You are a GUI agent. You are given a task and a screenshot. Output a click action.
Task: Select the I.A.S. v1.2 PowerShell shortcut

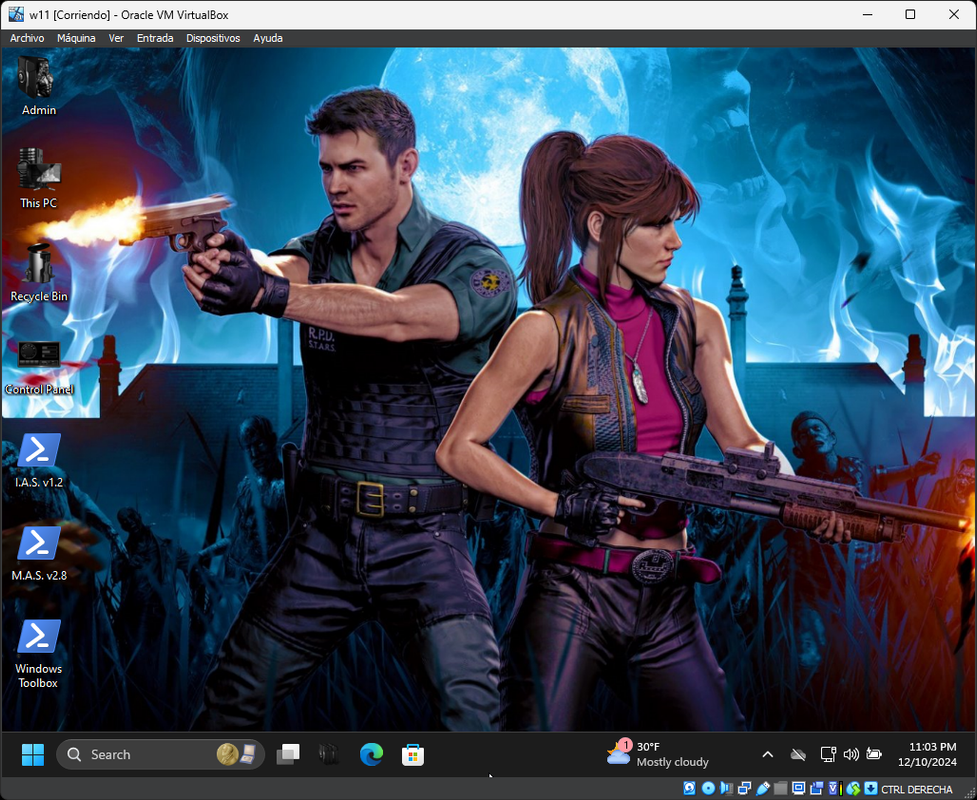coord(39,460)
